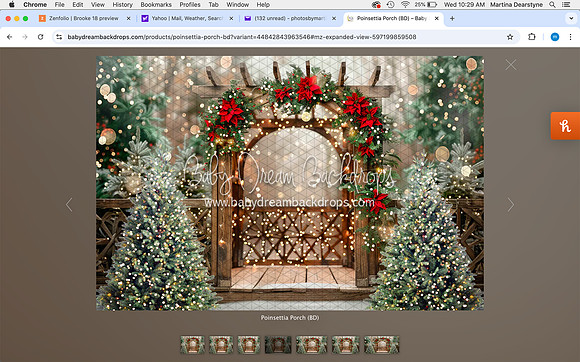The height and width of the screenshot is (362, 580).
Task: Click the main Poinsettia Porch backdrop image
Action: [290, 183]
